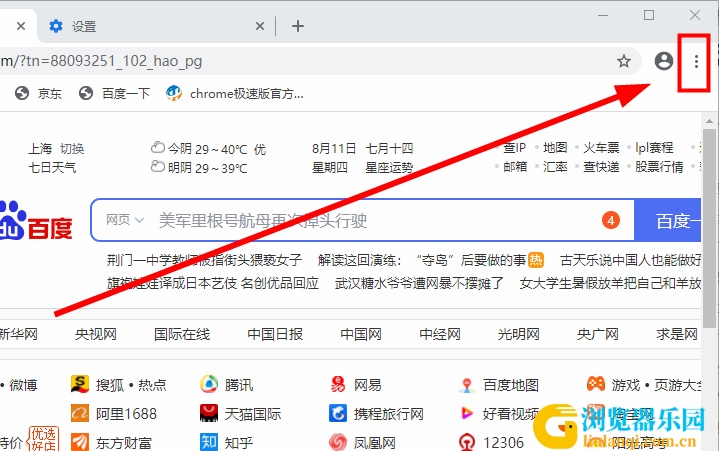
Task: Open the 名创优品回应 headline
Action: pyautogui.click(x=279, y=283)
